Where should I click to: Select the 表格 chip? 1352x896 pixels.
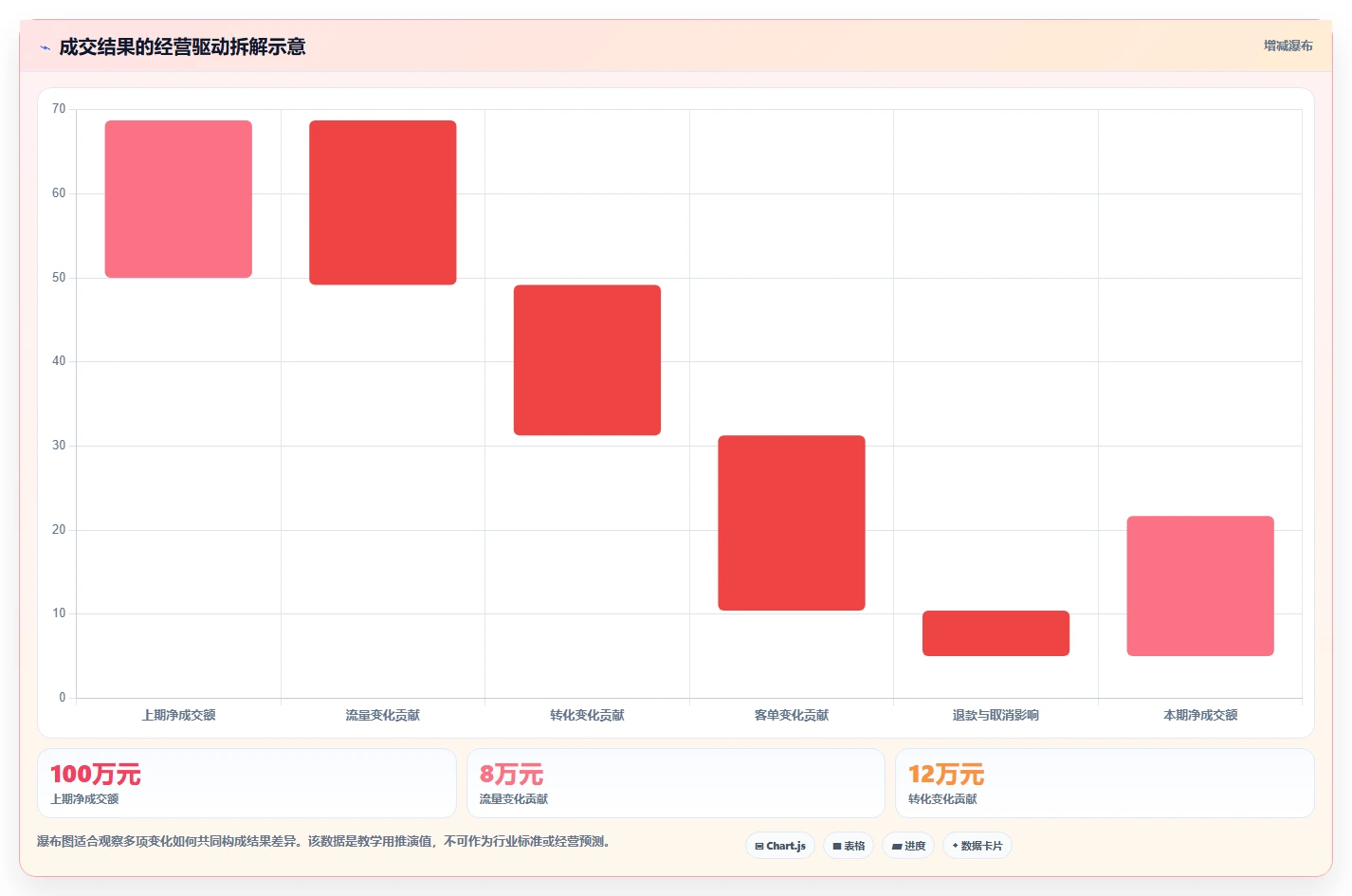coord(849,846)
